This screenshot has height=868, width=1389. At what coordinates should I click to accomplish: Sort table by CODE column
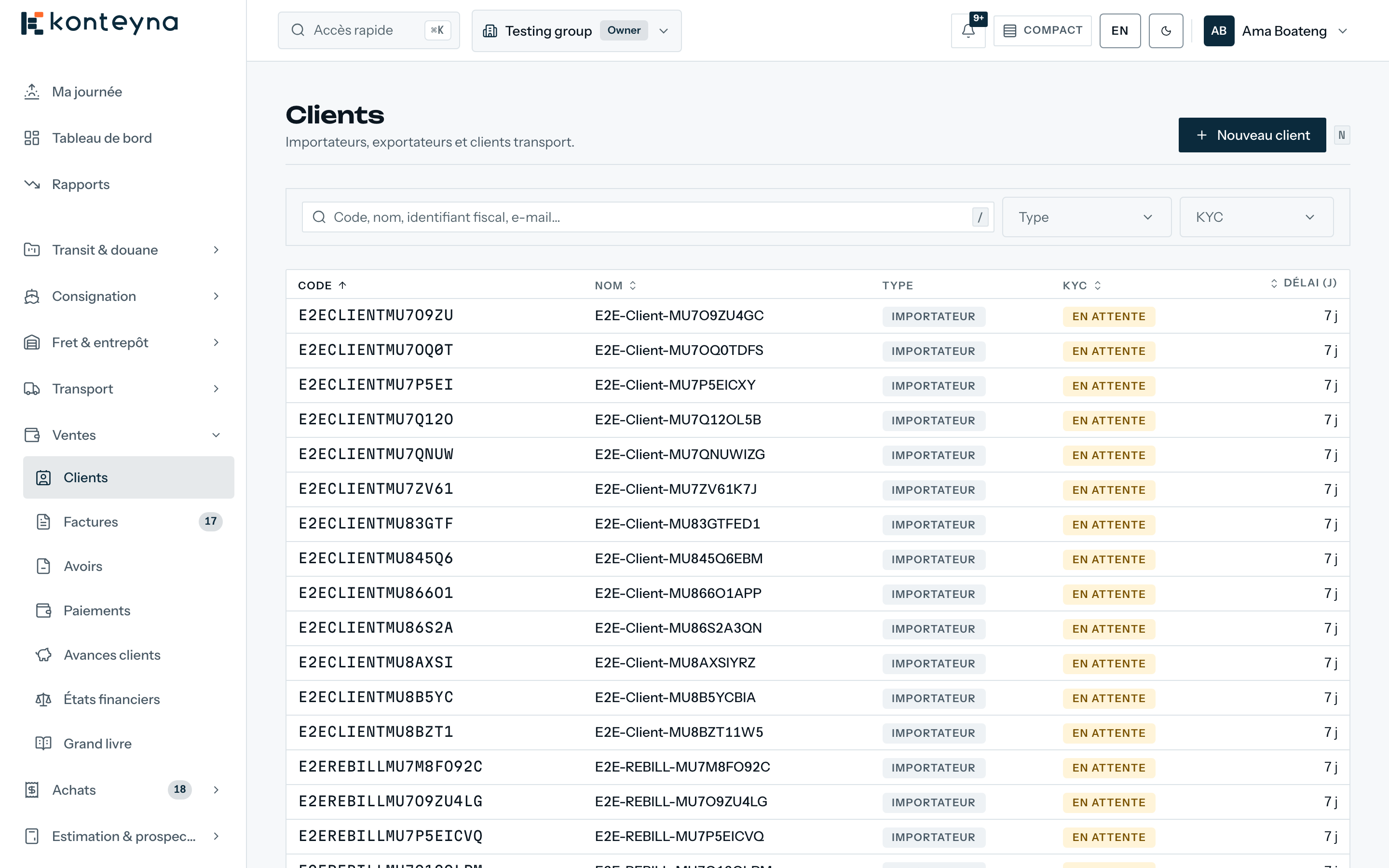pyautogui.click(x=322, y=285)
